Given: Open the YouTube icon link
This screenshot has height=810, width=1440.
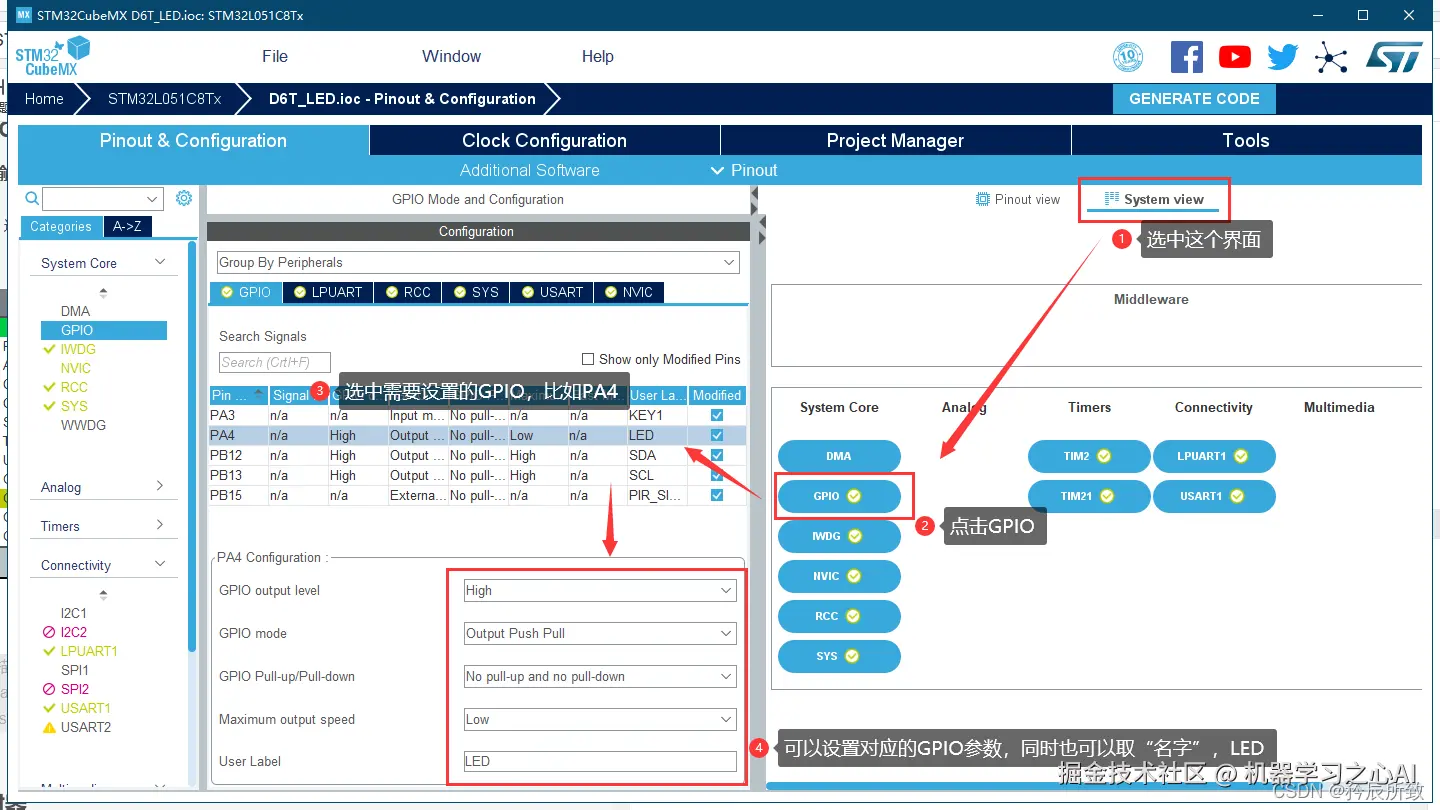Looking at the screenshot, I should 1234,57.
